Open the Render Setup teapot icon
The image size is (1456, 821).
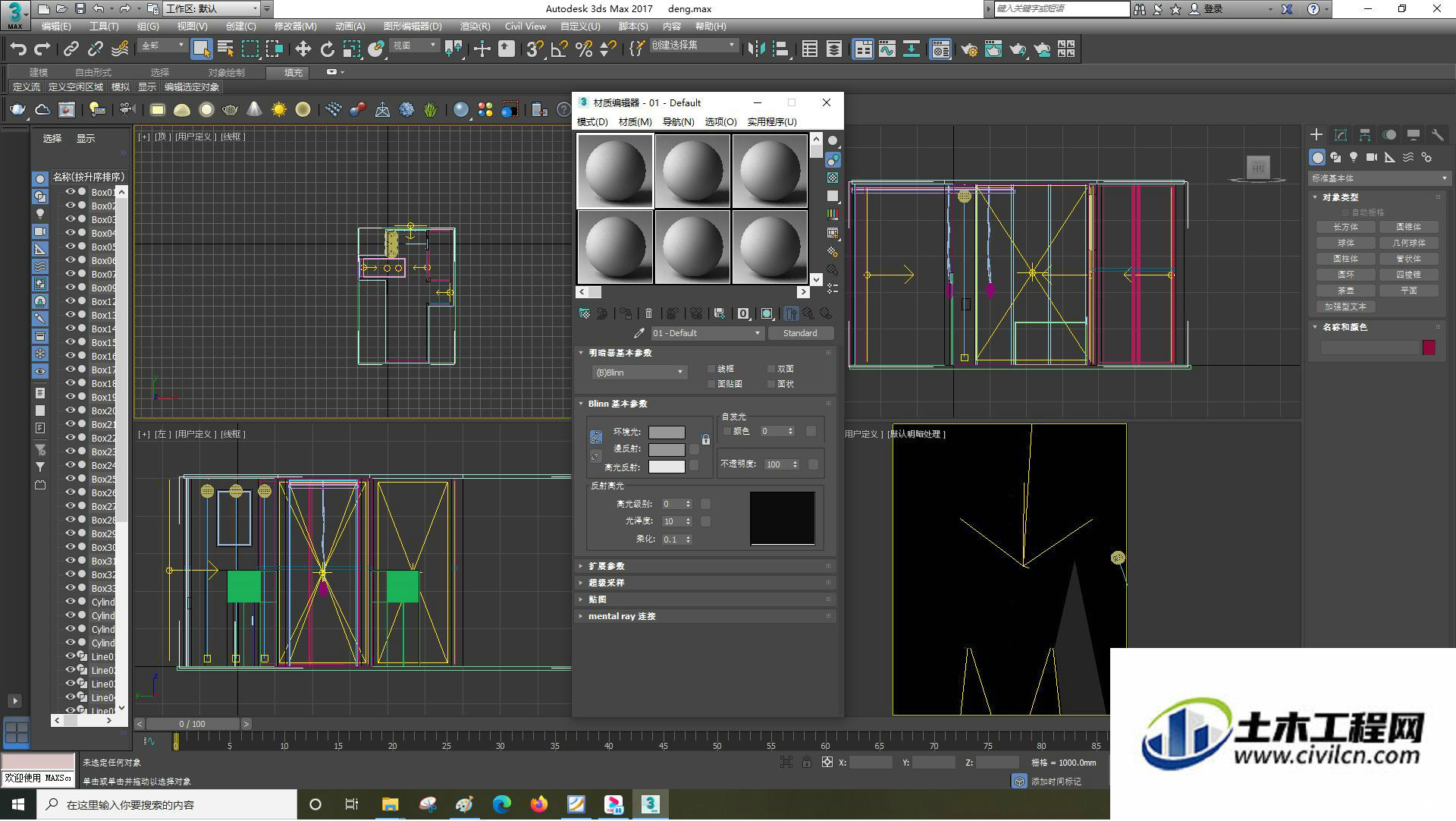969,49
